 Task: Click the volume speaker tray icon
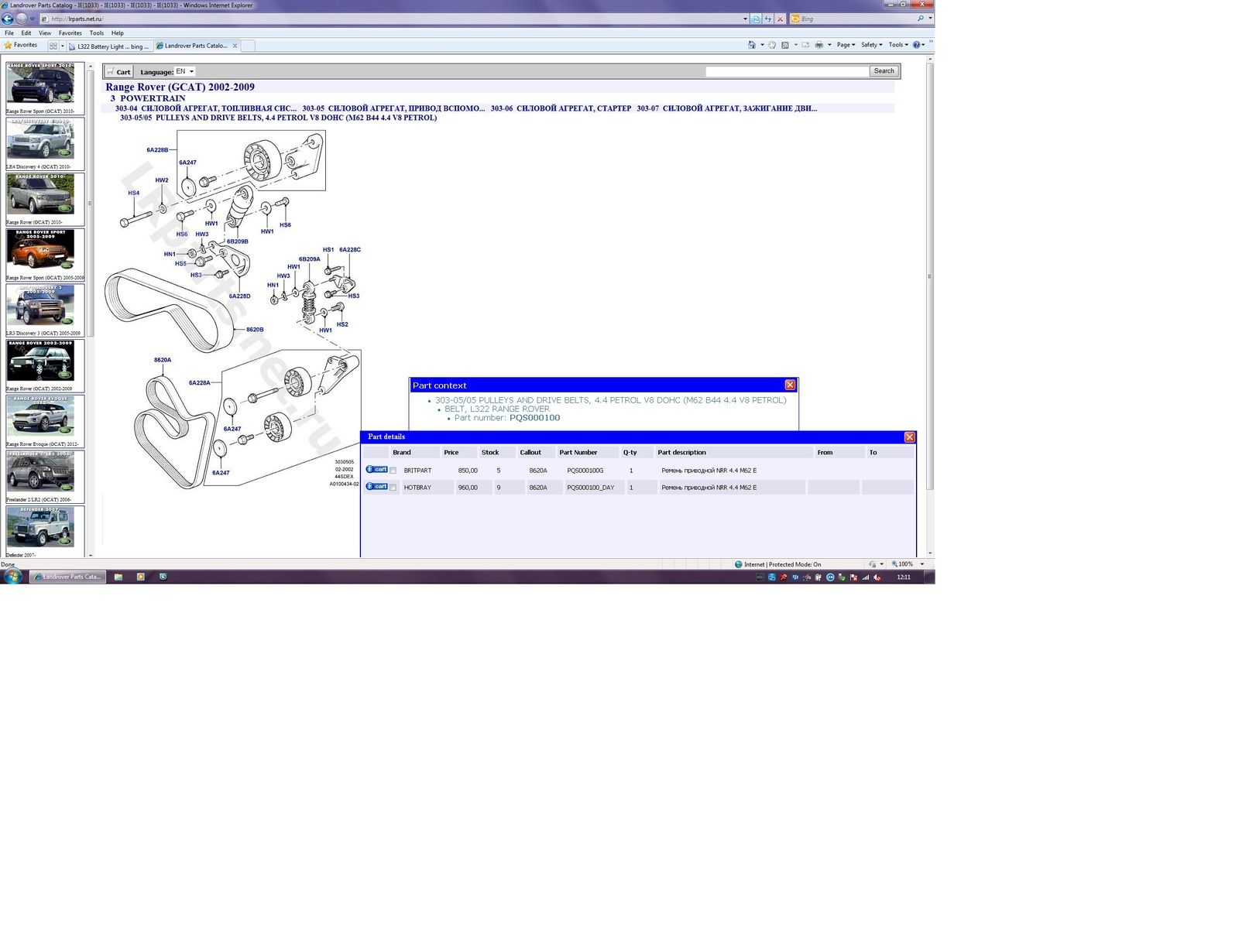point(877,577)
